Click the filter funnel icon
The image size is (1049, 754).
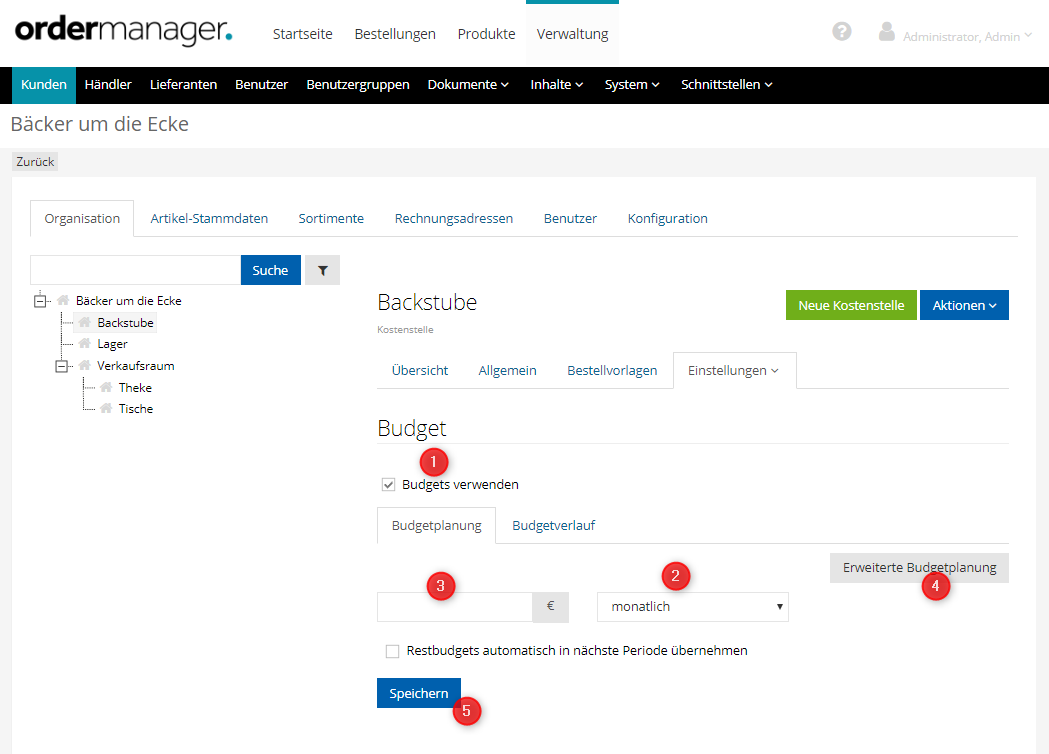pyautogui.click(x=322, y=270)
